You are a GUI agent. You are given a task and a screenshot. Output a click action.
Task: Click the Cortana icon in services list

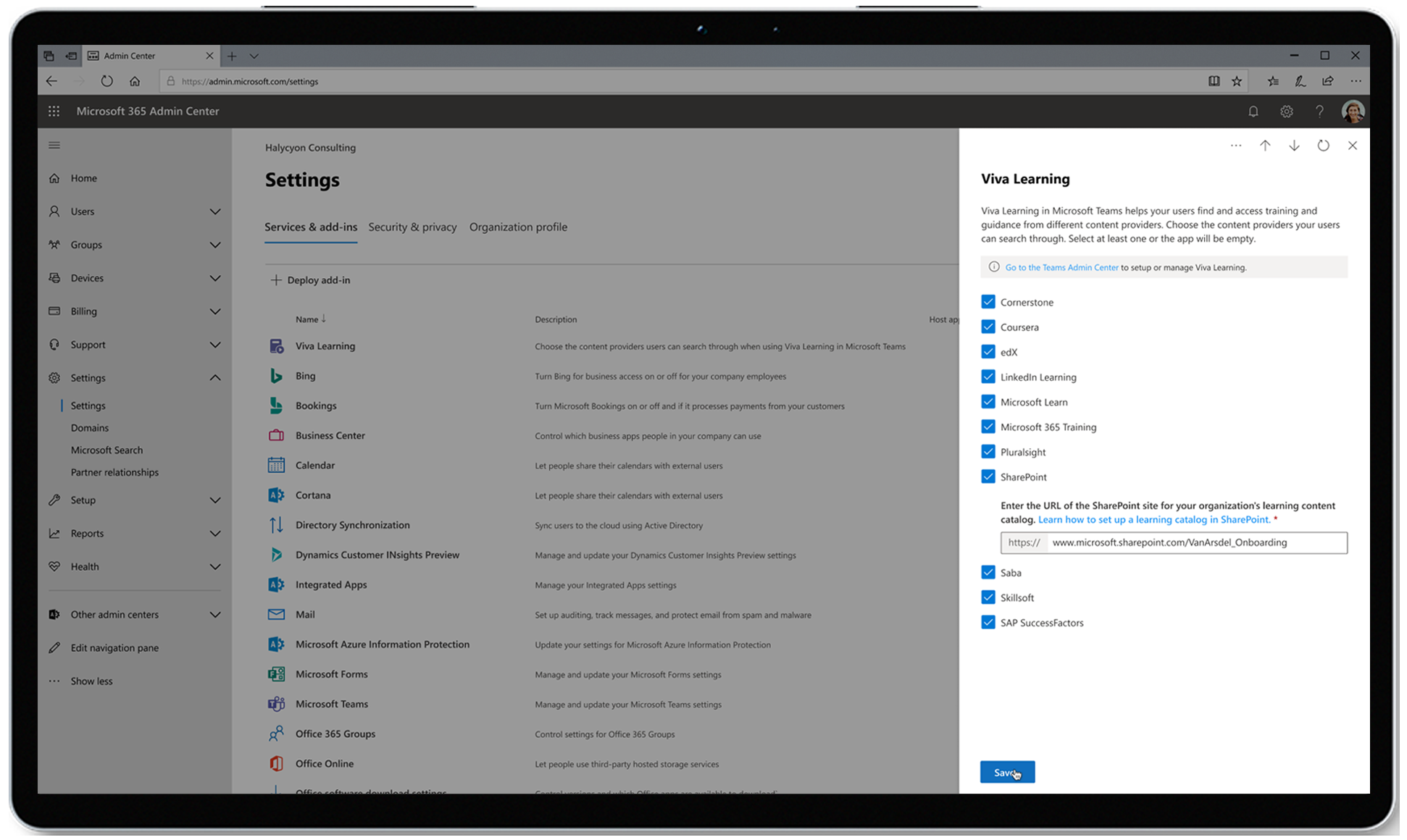[x=275, y=494]
